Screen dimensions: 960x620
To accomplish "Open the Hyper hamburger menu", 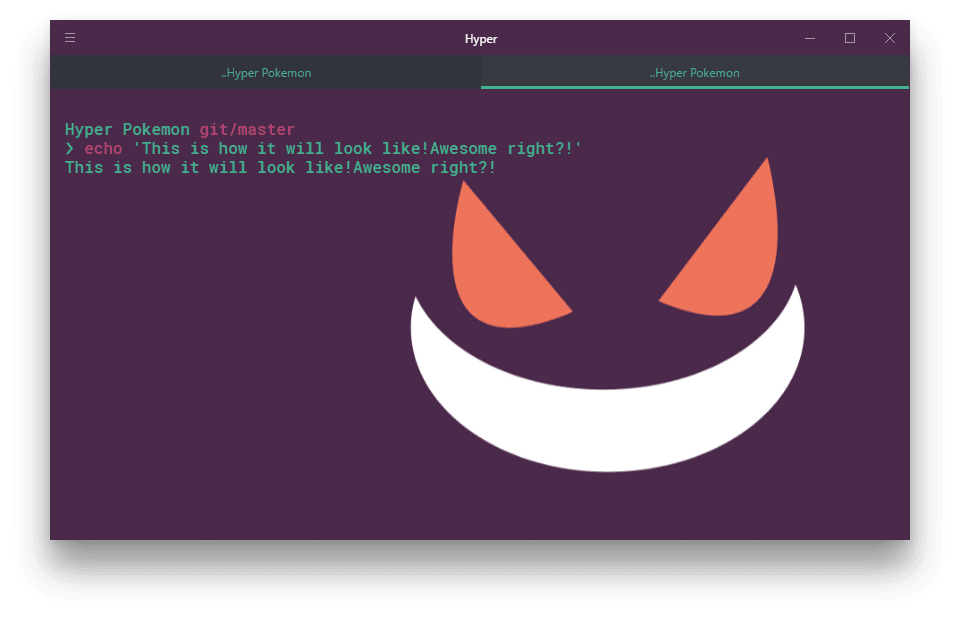I will coord(69,38).
